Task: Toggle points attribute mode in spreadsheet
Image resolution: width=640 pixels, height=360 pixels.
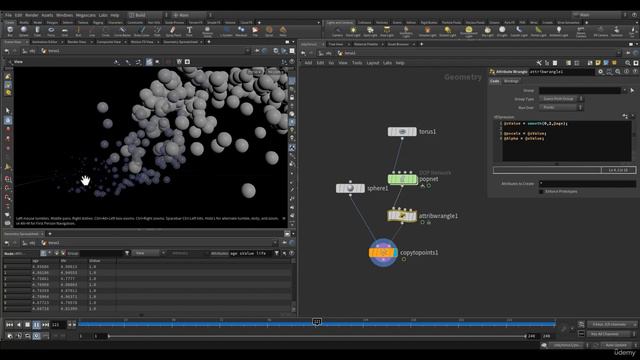Action: (44, 253)
